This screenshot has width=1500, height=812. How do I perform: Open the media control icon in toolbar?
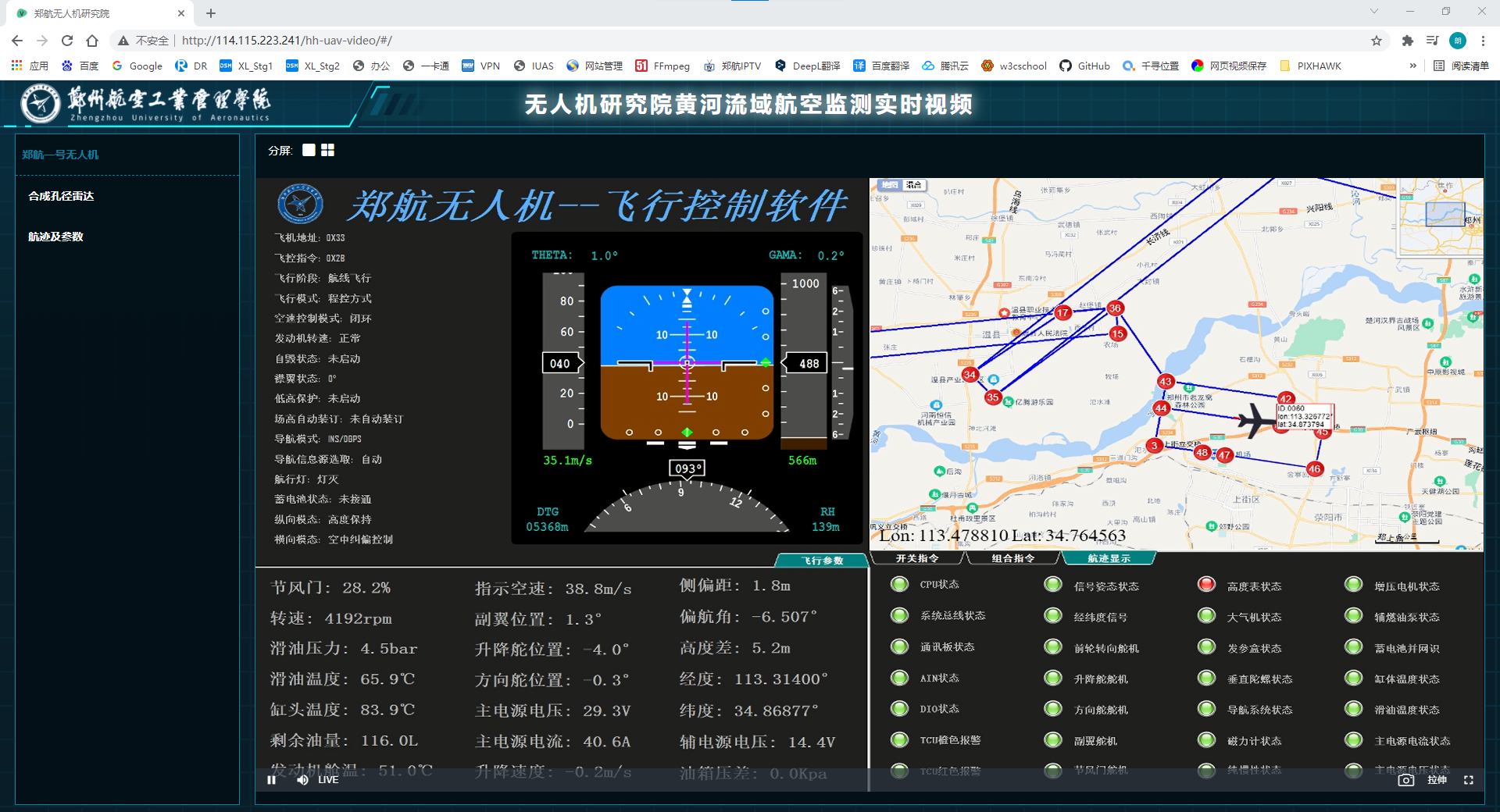point(1432,41)
